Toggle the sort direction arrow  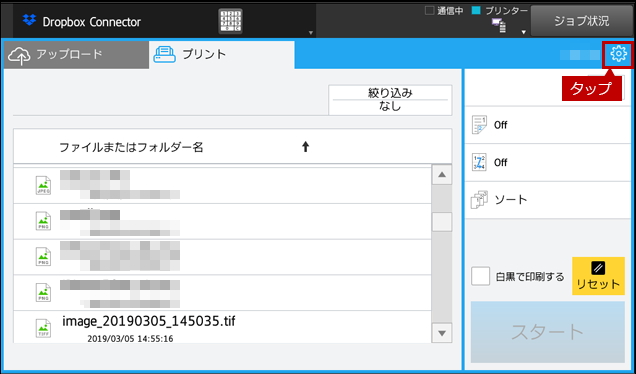[305, 147]
